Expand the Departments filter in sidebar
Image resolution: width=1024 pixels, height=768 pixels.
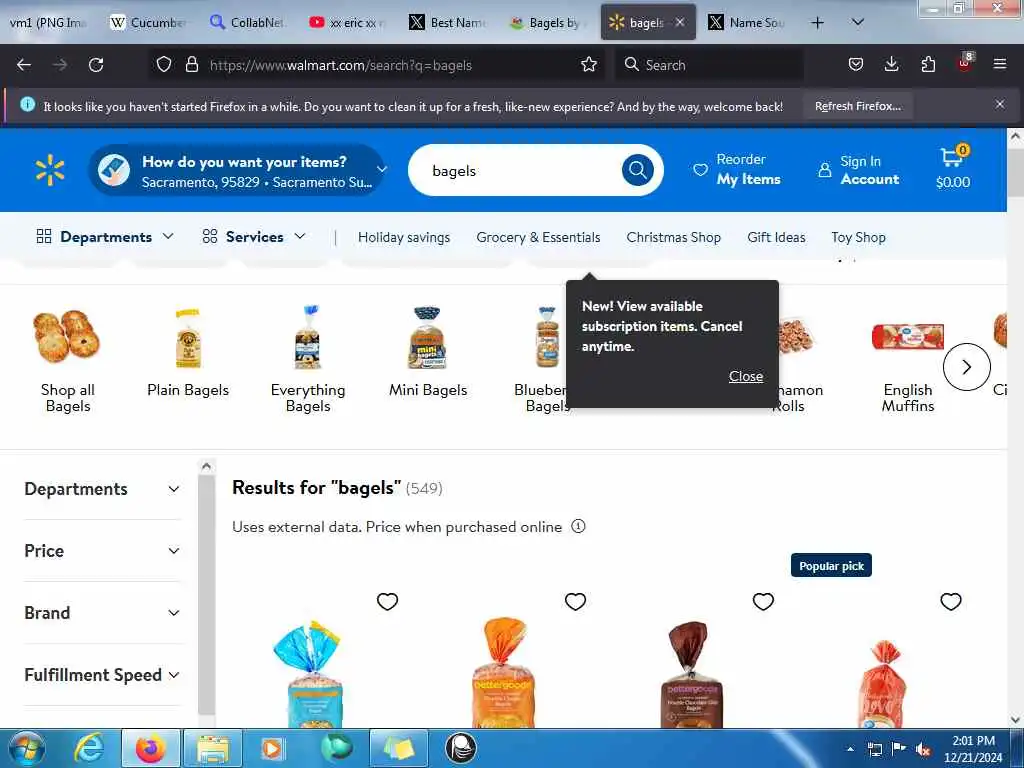(x=102, y=488)
